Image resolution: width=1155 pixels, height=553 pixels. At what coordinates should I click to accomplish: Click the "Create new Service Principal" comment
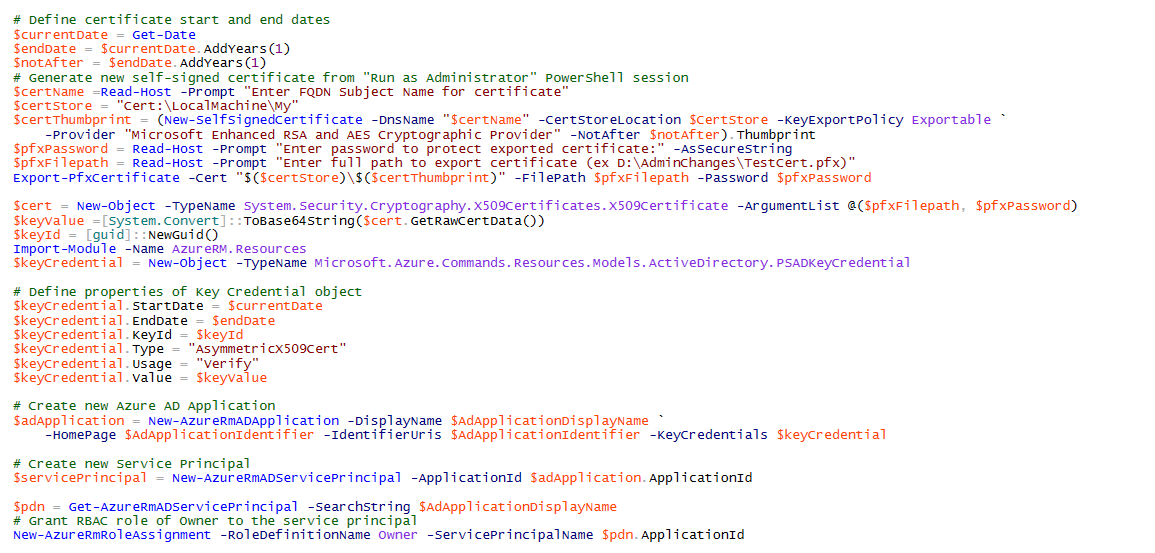pos(132,464)
